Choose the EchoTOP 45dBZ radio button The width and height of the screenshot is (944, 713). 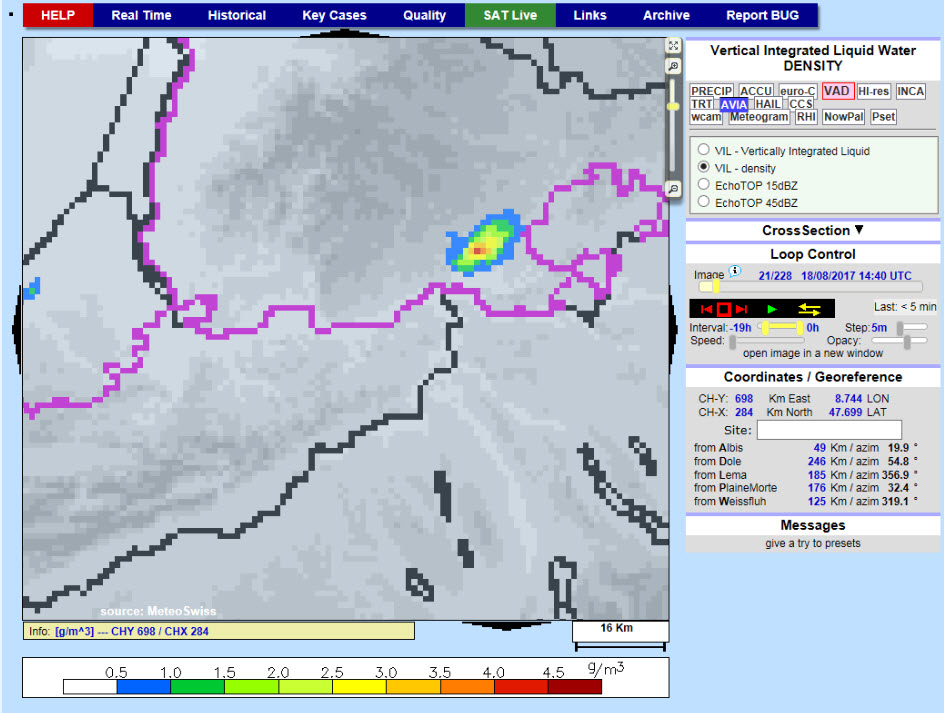click(704, 202)
